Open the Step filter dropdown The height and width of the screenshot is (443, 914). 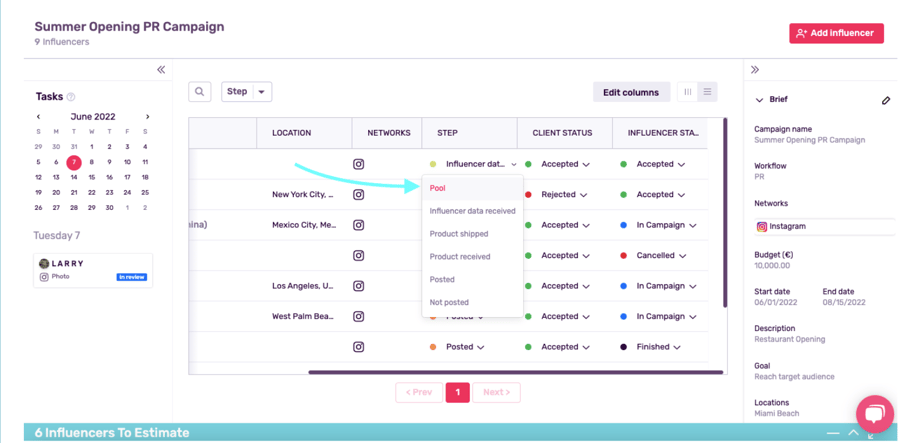click(x=247, y=92)
